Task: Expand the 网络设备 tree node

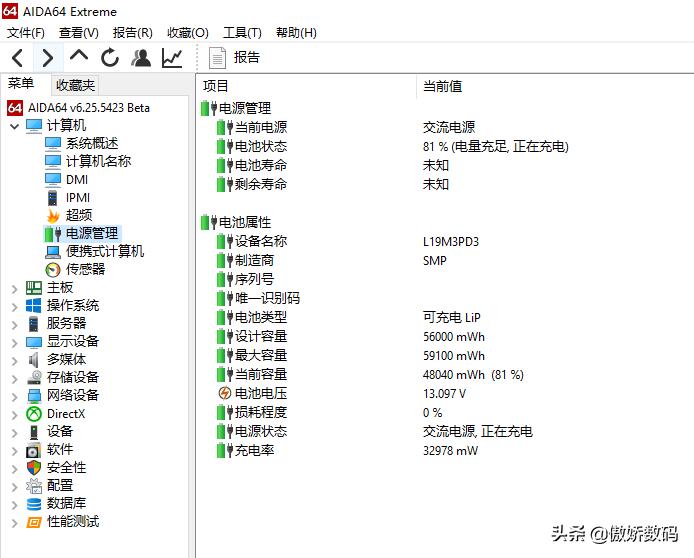Action: pyautogui.click(x=15, y=397)
